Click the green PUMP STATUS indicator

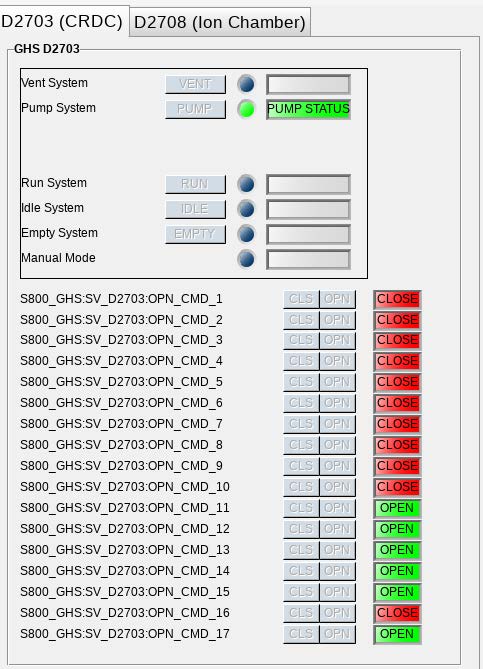click(x=308, y=109)
